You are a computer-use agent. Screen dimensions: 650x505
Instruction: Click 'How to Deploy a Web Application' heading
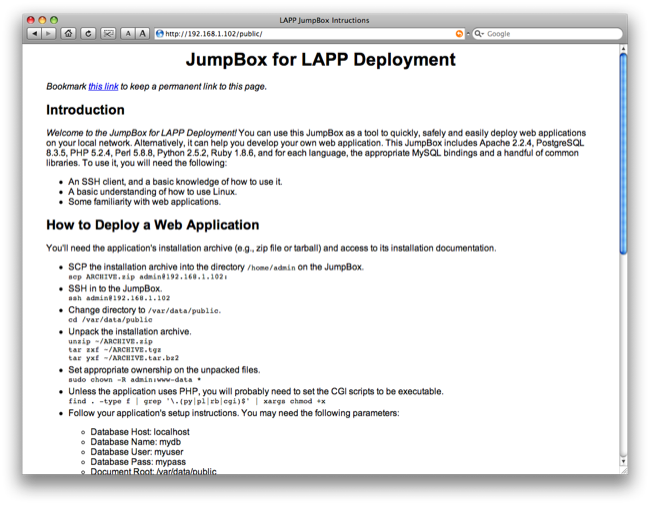click(x=153, y=225)
